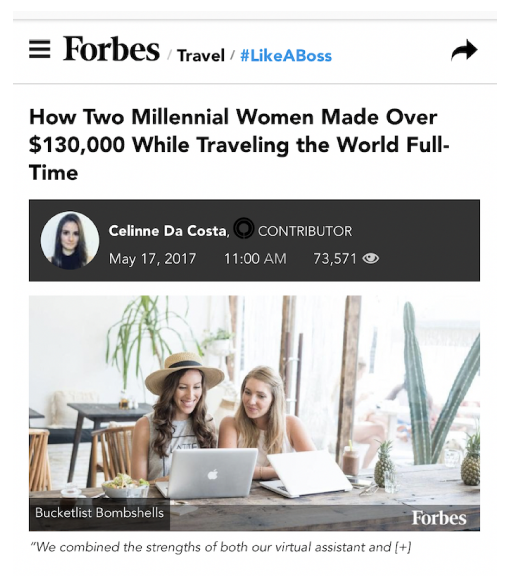510x577 pixels.
Task: Click the contributor circle badge icon
Action: (244, 228)
